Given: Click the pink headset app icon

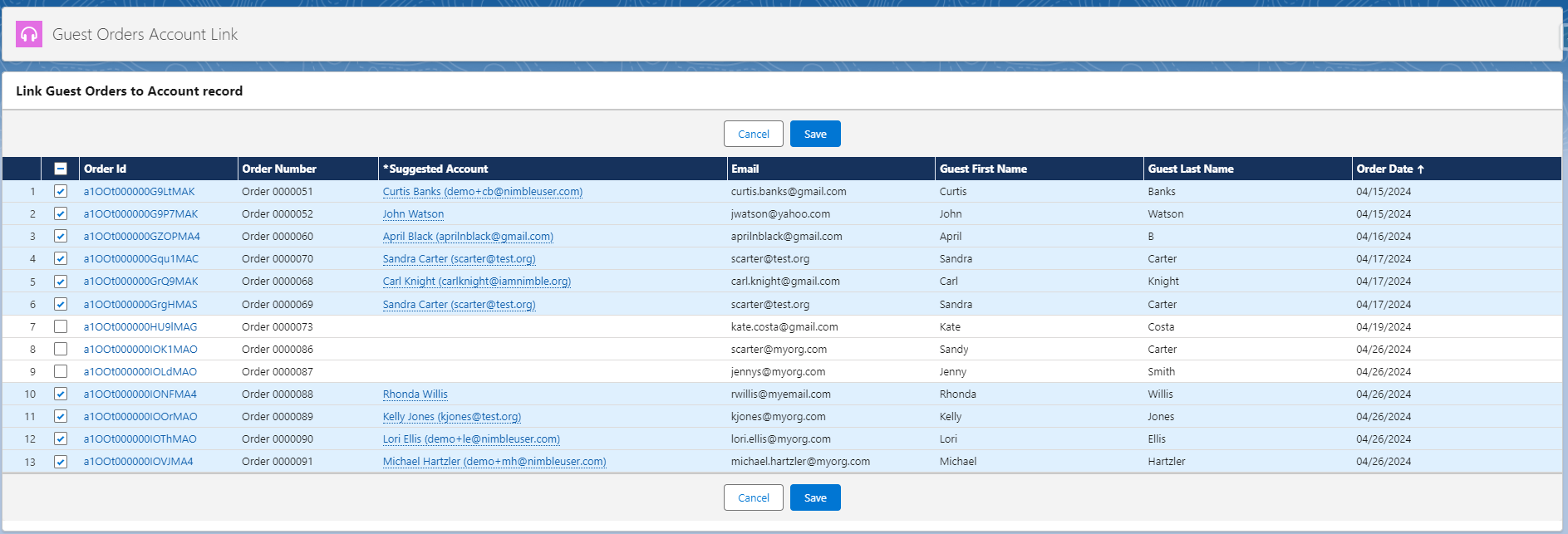Looking at the screenshot, I should tap(29, 34).
